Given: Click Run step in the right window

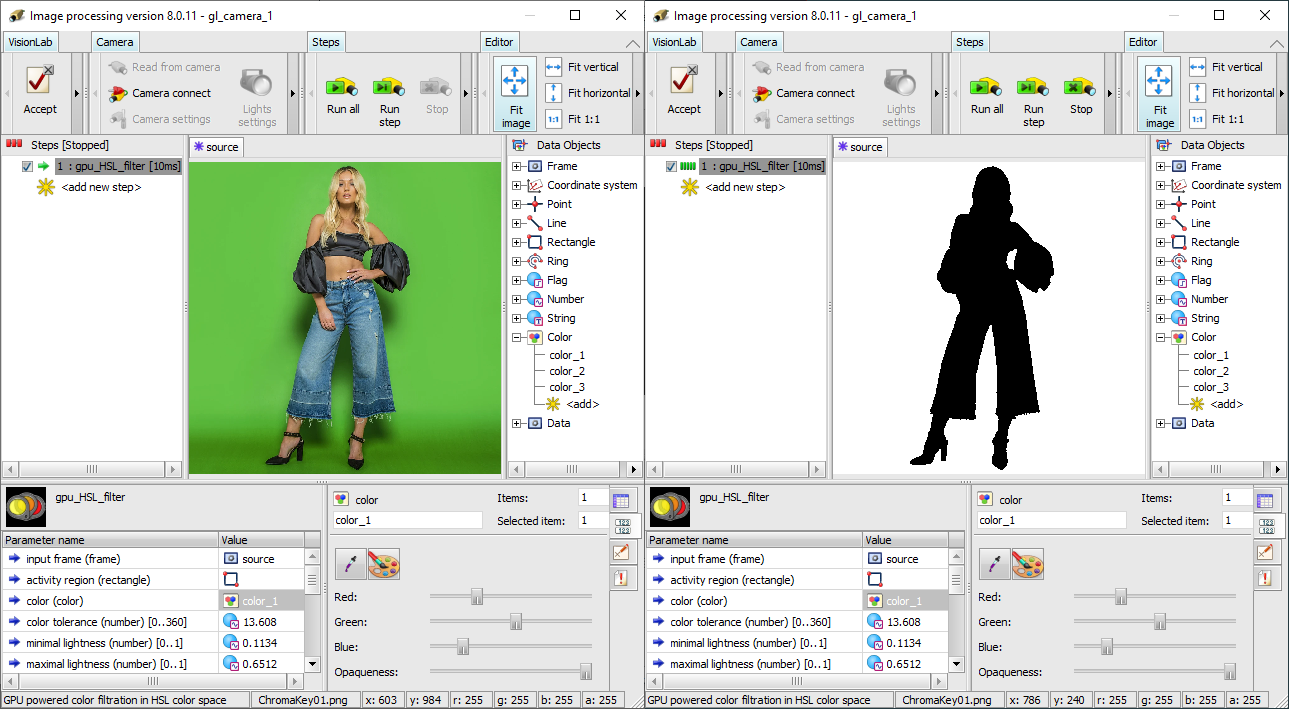Looking at the screenshot, I should (1033, 94).
